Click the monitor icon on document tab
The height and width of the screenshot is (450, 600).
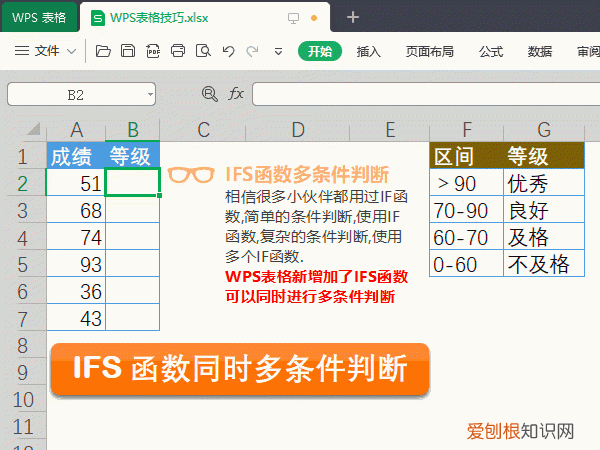[293, 18]
